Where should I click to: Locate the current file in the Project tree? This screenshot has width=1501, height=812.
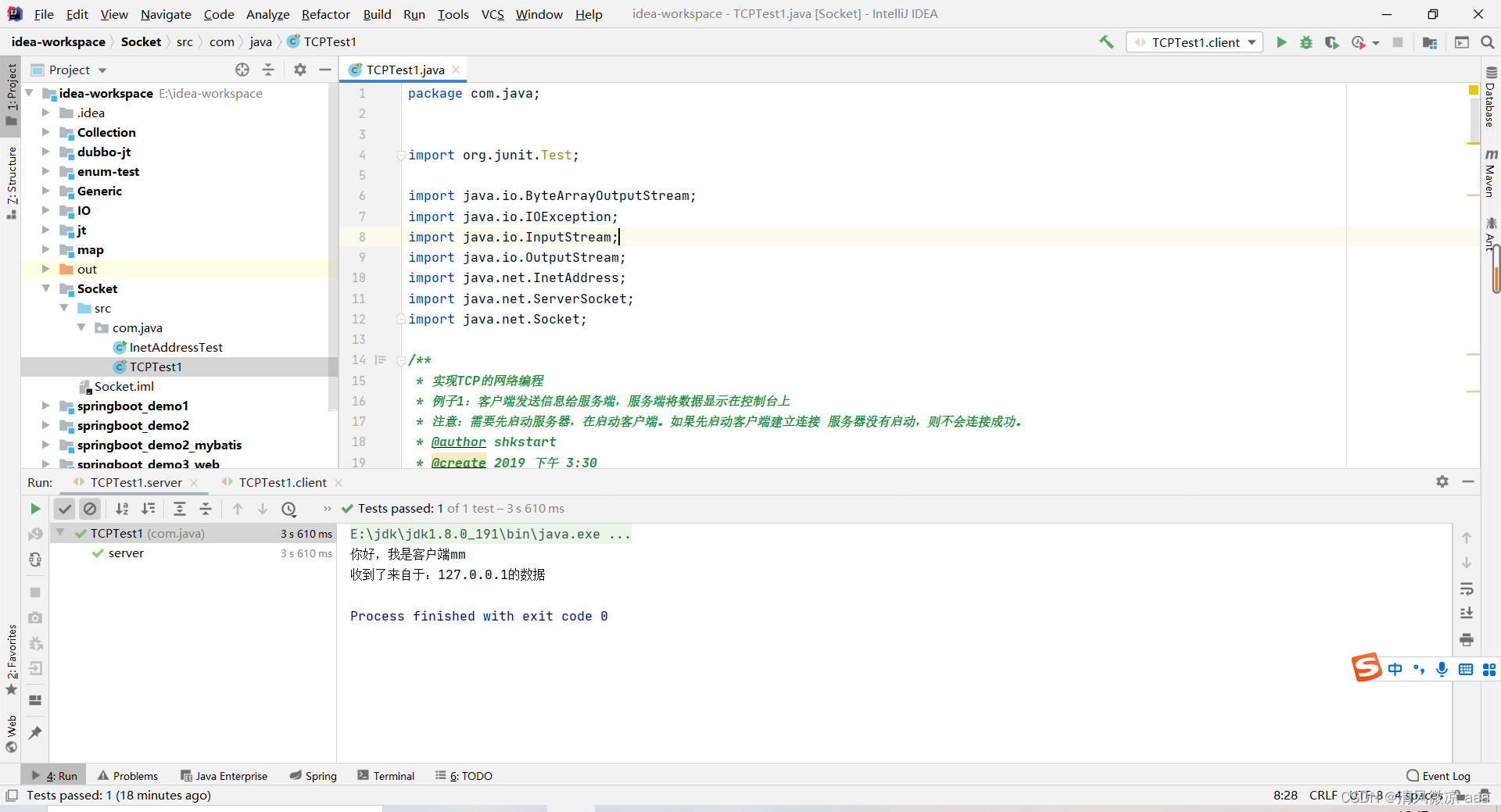(242, 70)
